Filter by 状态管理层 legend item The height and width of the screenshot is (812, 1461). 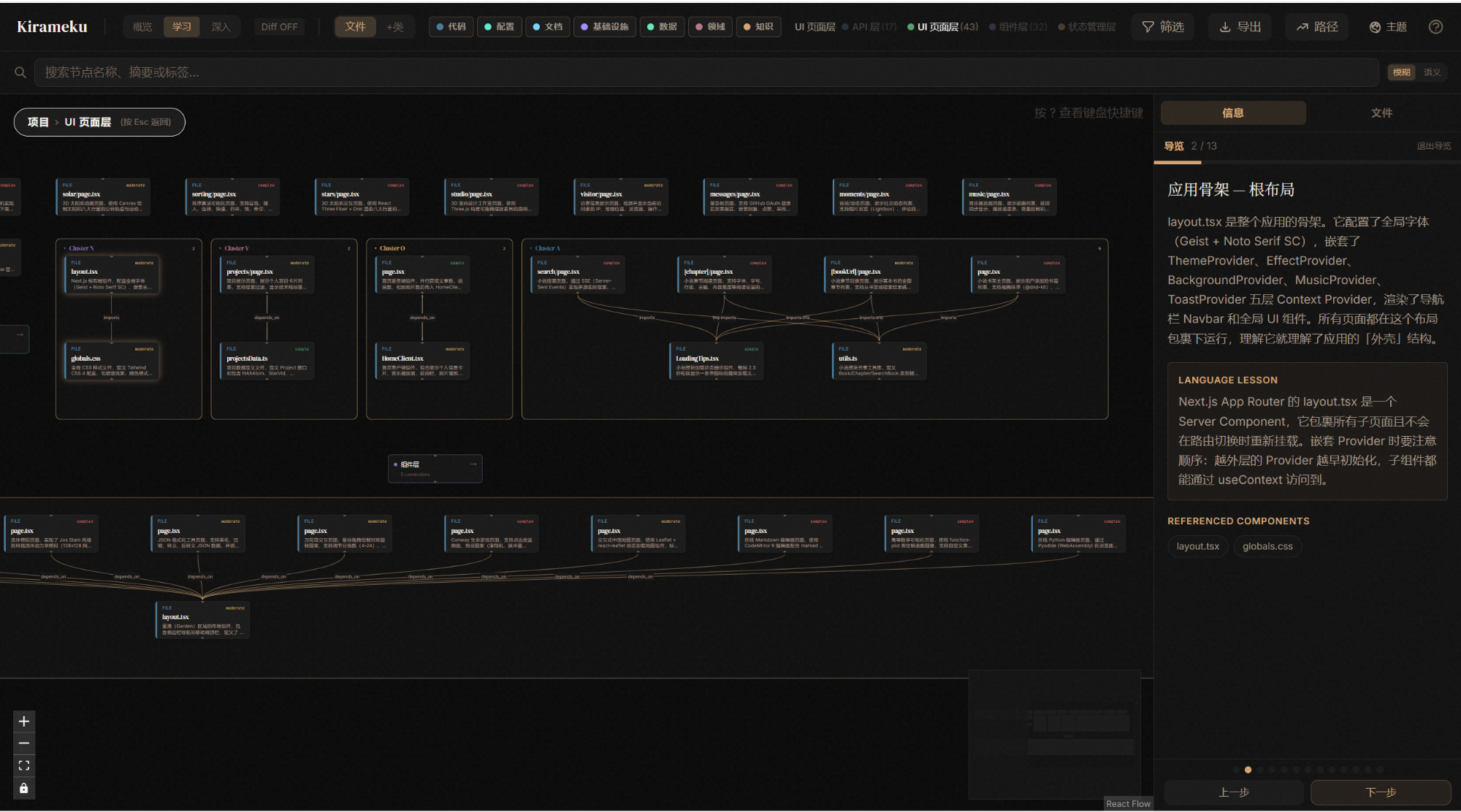(1087, 27)
